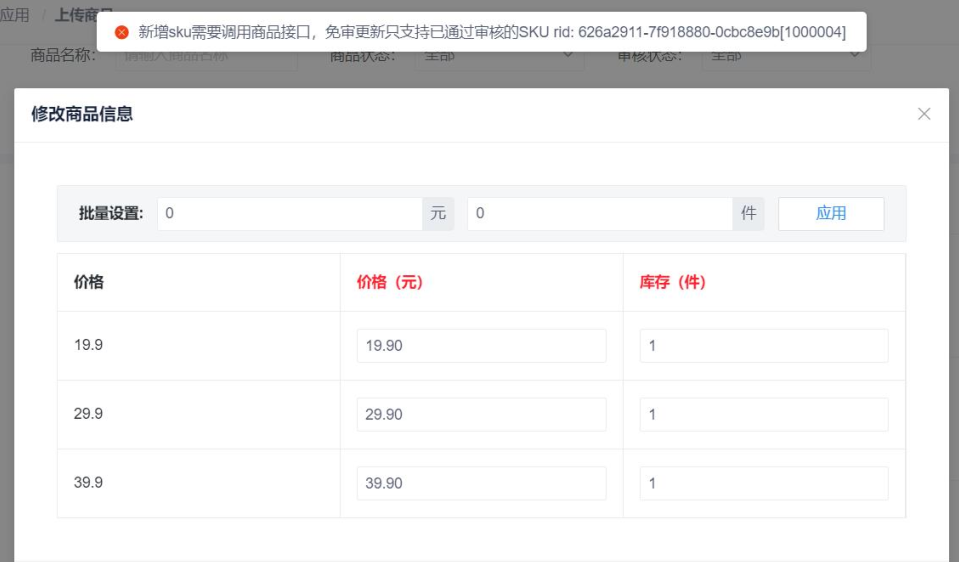Focus the batch stock quantity input
The image size is (959, 562).
click(x=600, y=213)
